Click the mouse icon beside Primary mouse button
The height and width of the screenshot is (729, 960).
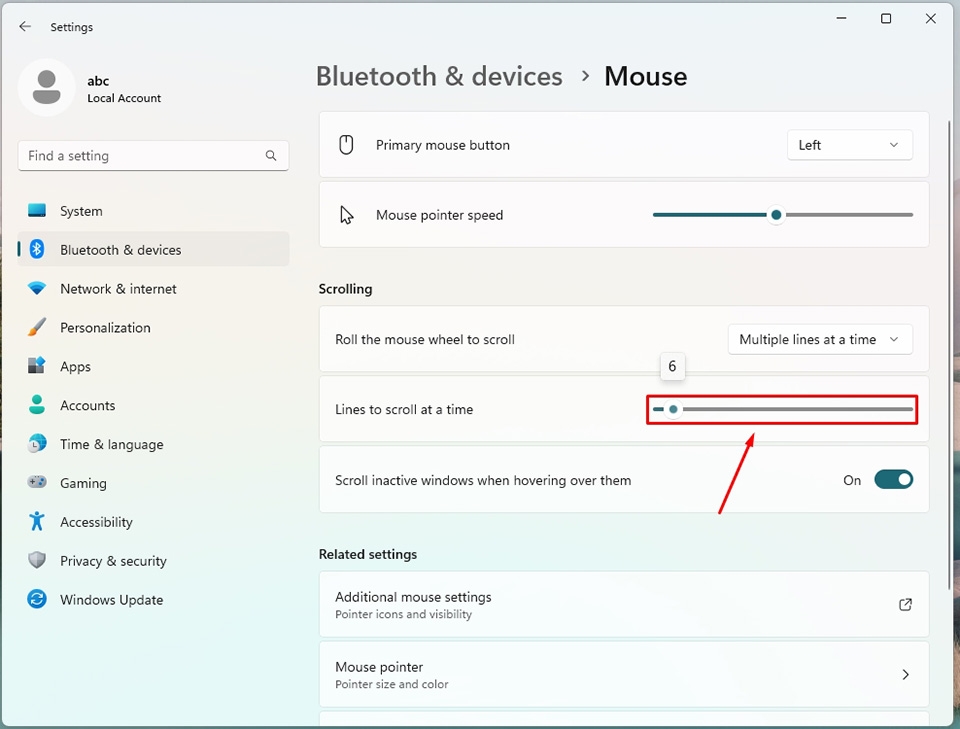pyautogui.click(x=347, y=145)
